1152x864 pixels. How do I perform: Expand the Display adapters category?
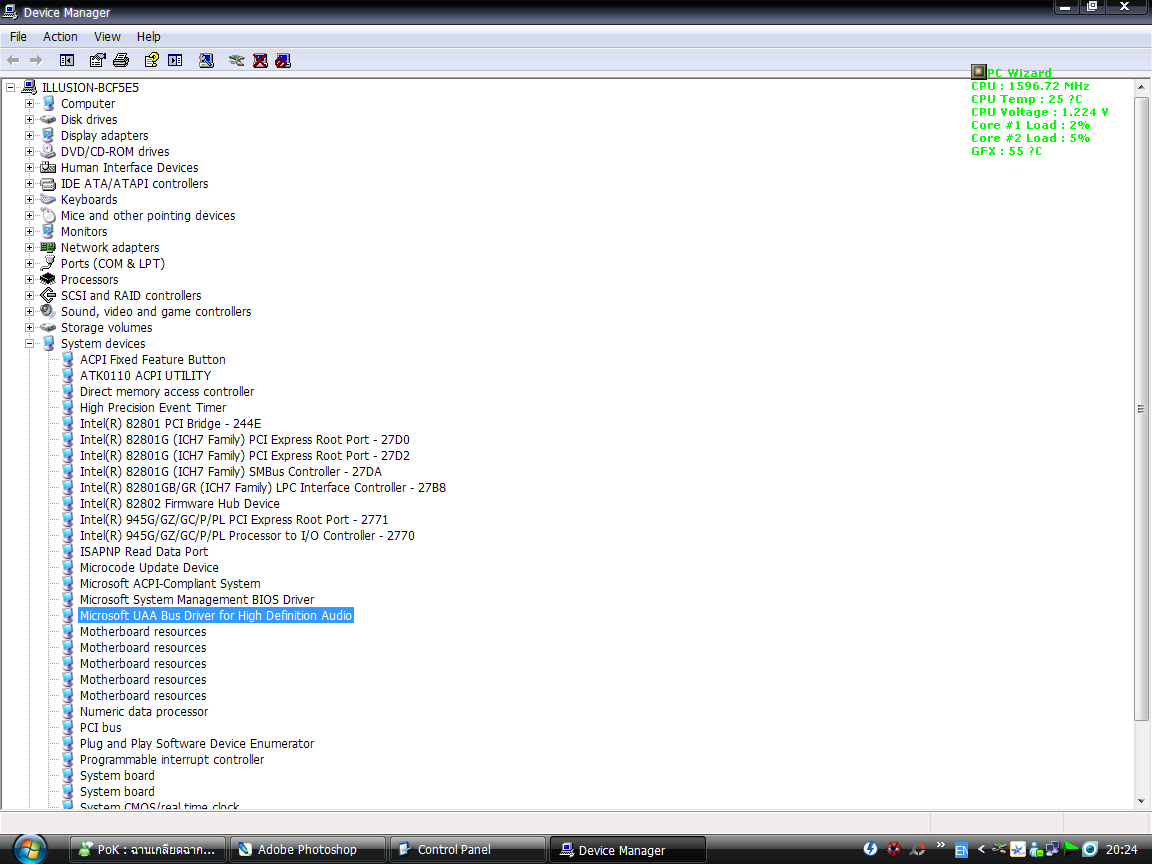(30, 136)
